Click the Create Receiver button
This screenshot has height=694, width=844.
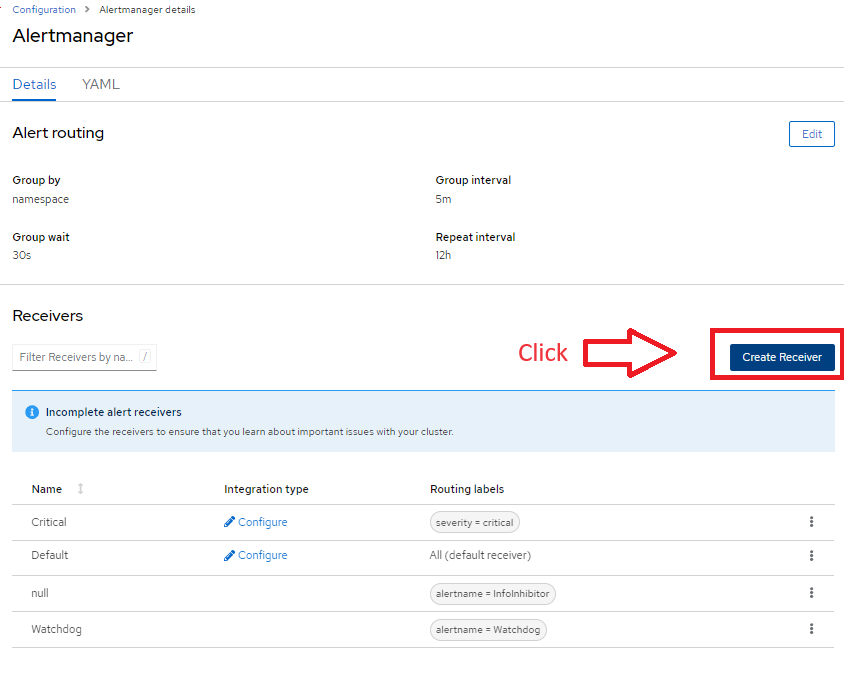click(781, 357)
